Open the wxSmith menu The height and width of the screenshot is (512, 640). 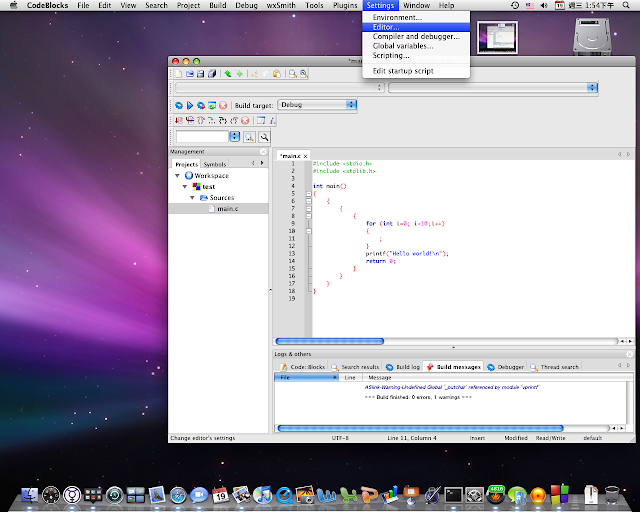281,5
